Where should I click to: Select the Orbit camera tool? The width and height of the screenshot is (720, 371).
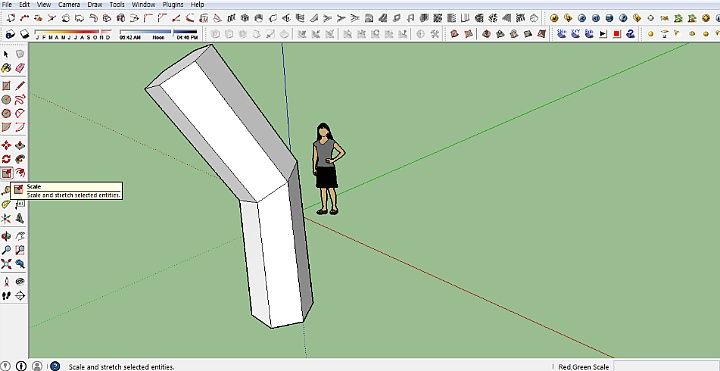[x=6, y=236]
